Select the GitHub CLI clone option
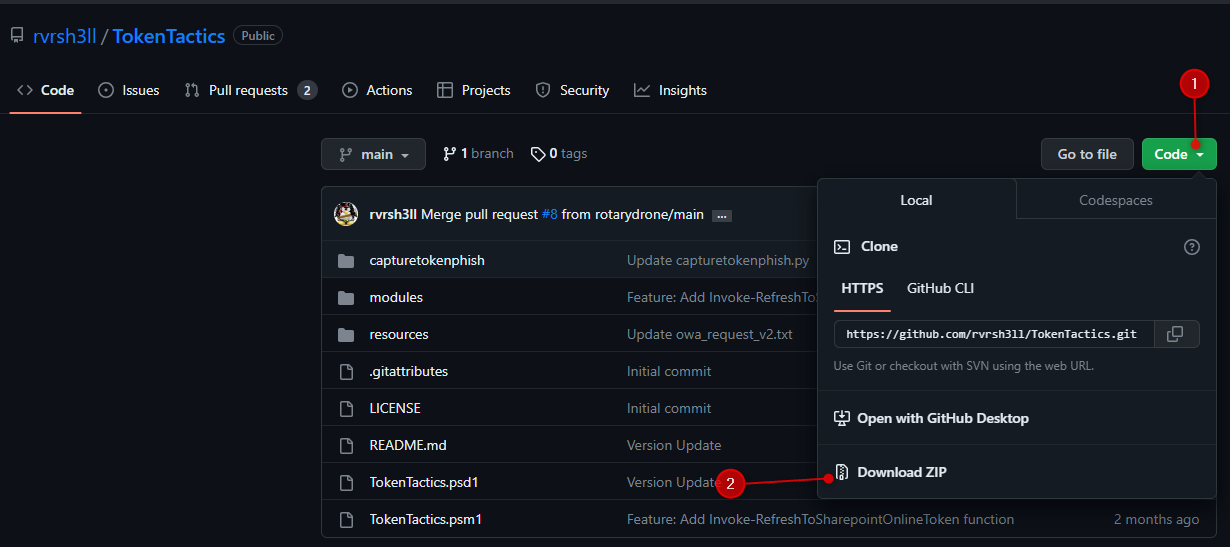Viewport: 1230px width, 547px height. coord(940,288)
